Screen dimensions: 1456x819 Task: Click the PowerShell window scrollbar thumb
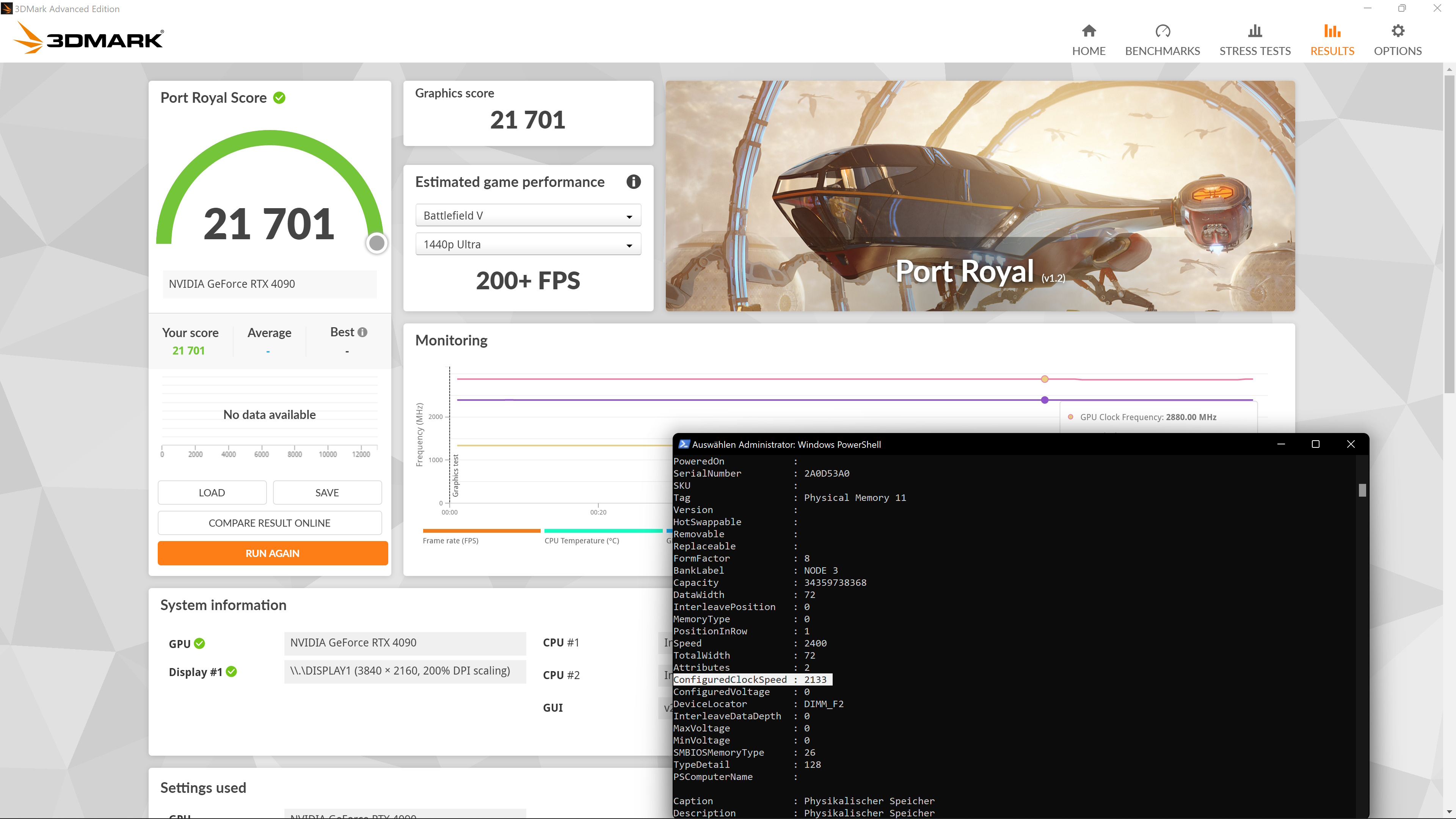[x=1362, y=490]
